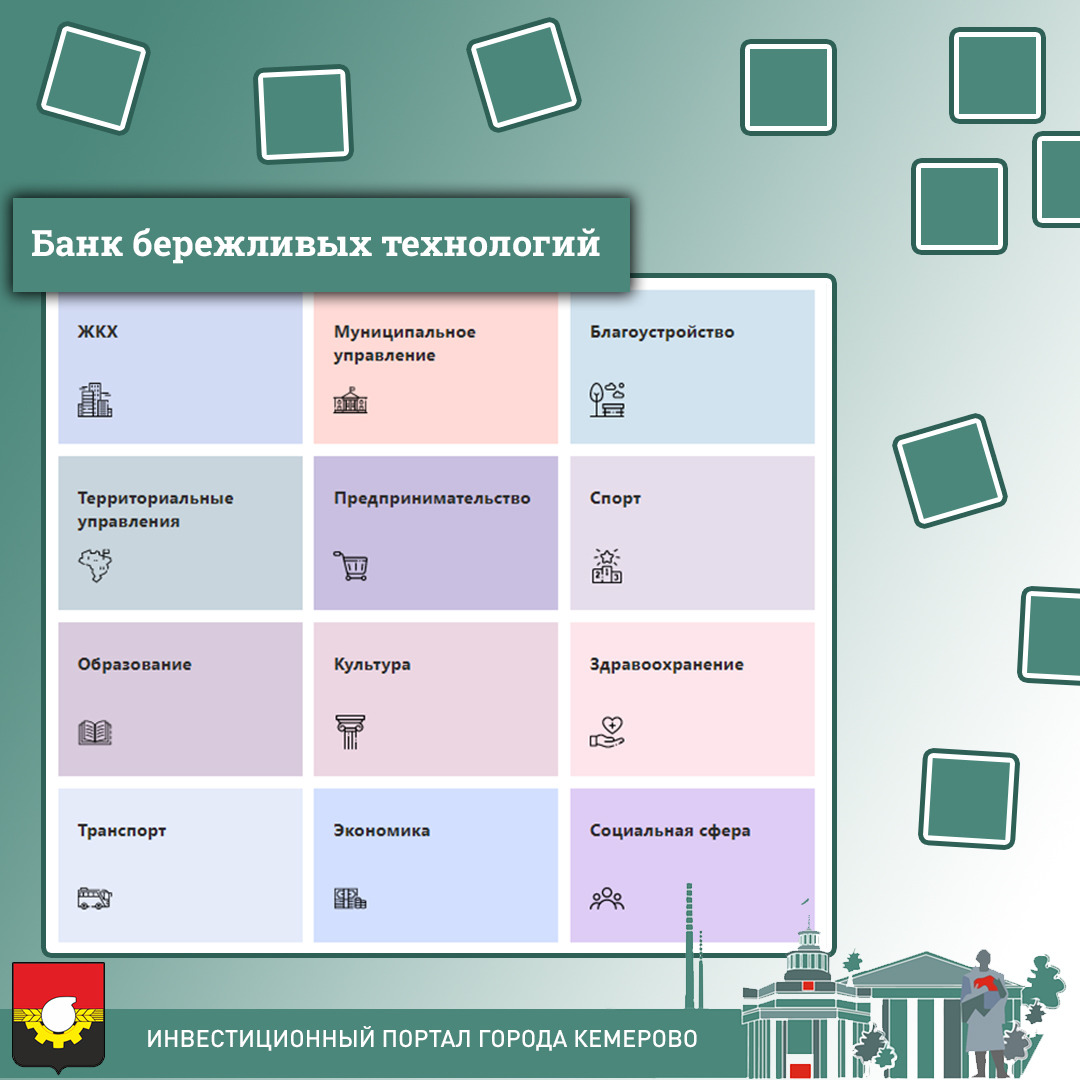1080x1080 pixels.
Task: Click the shopping cart icon
Action: click(x=351, y=565)
